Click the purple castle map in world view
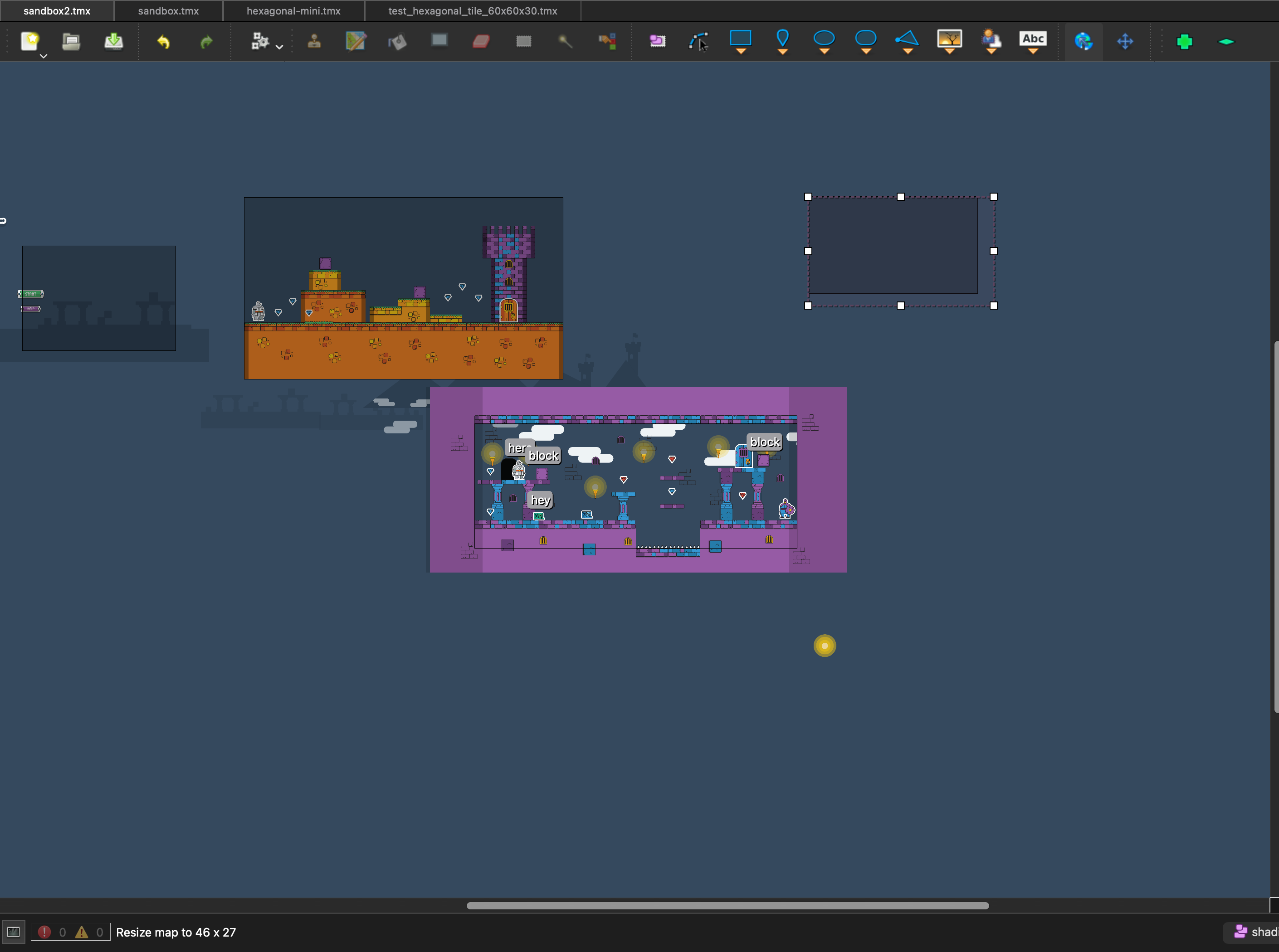The width and height of the screenshot is (1279, 952). pyautogui.click(x=638, y=480)
